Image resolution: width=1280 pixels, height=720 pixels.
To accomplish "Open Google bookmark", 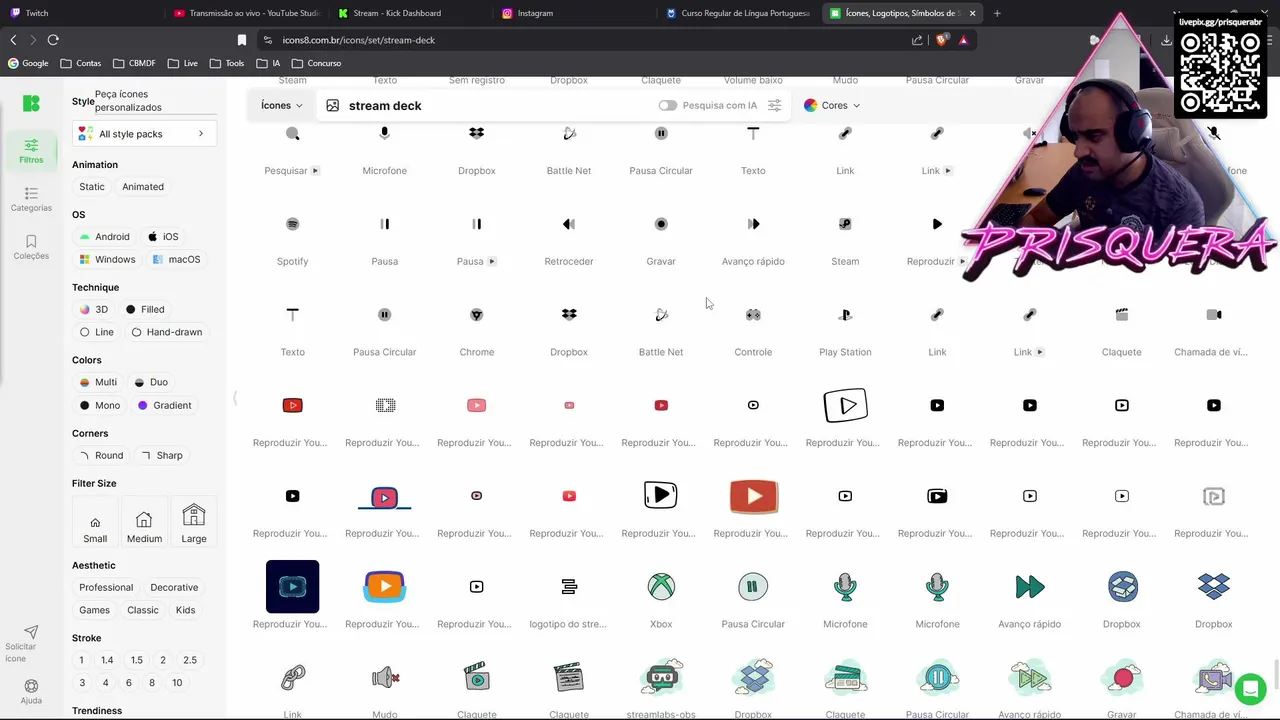I will coord(28,63).
